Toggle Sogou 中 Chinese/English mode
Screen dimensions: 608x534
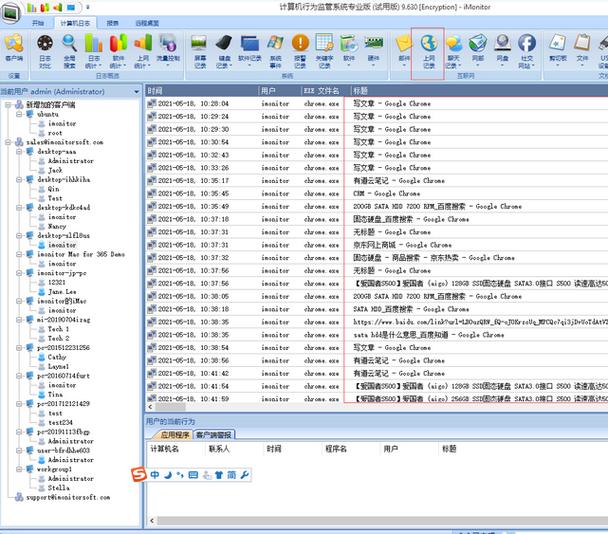point(155,475)
